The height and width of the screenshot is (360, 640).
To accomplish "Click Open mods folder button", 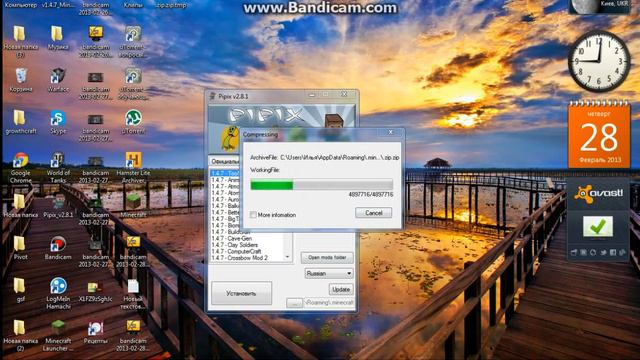I will [x=327, y=258].
